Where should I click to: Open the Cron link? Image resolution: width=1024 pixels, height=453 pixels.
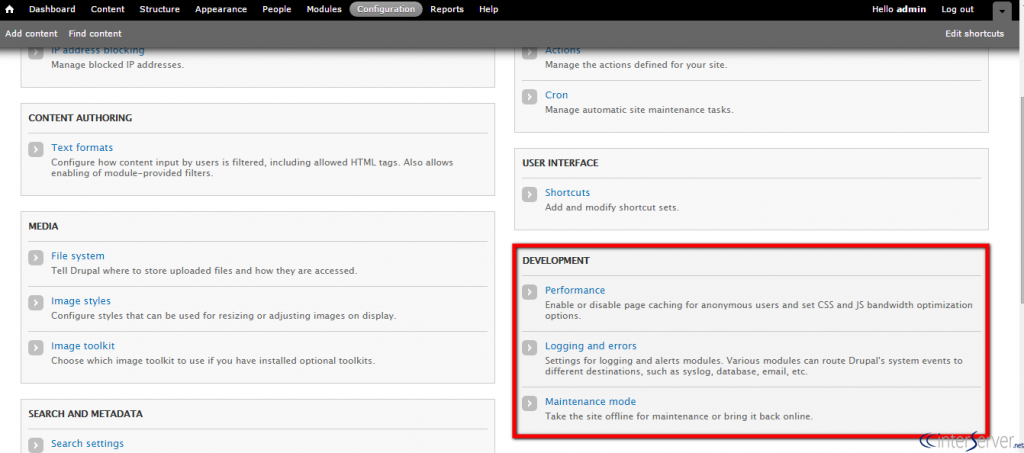(556, 95)
